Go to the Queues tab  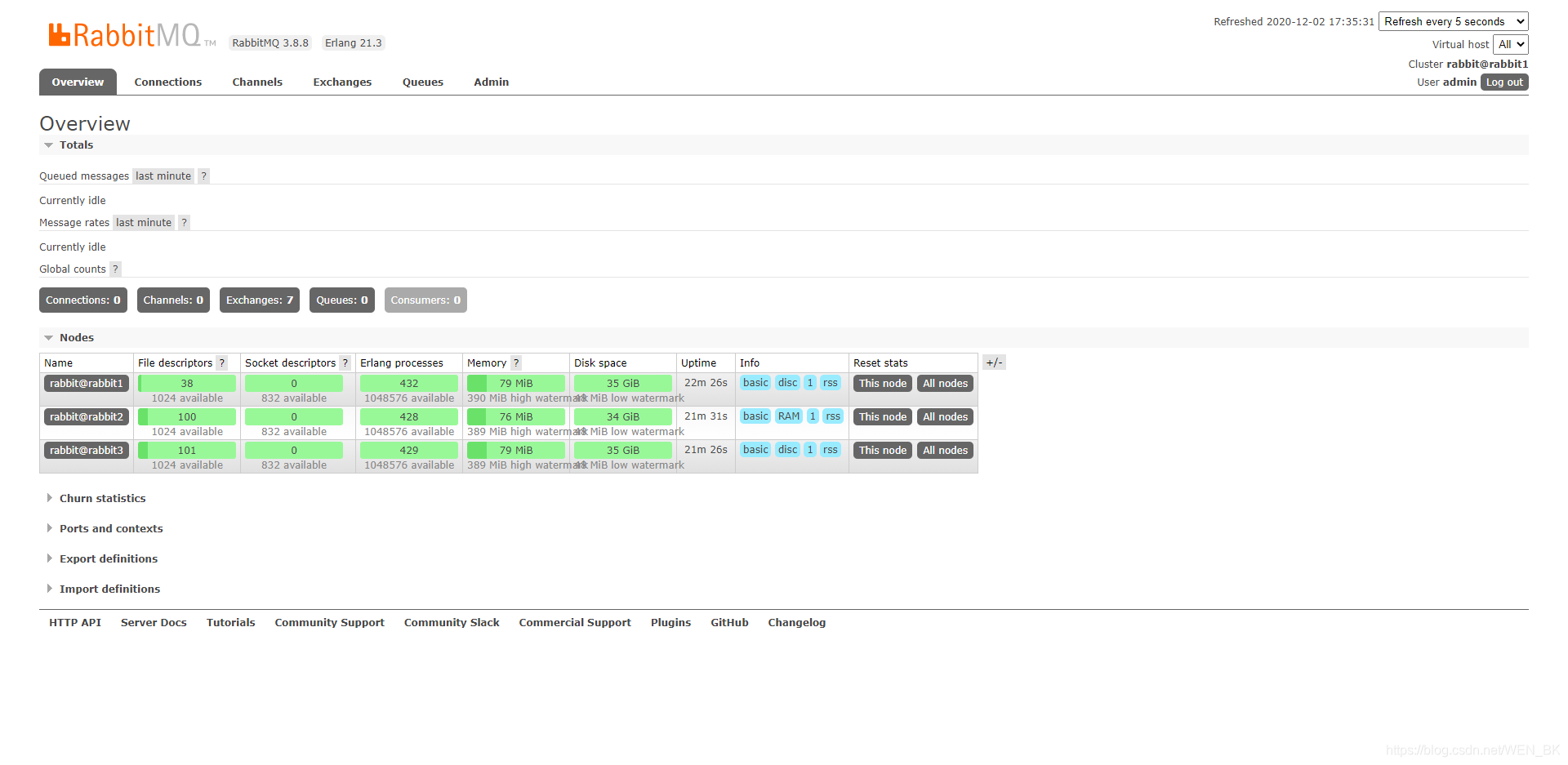(x=423, y=82)
